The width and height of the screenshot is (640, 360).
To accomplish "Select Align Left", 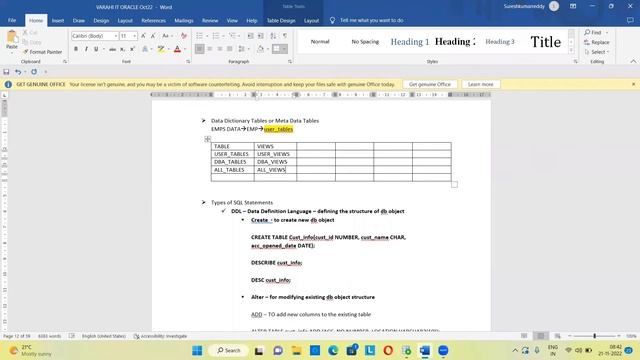I will 200,49.
